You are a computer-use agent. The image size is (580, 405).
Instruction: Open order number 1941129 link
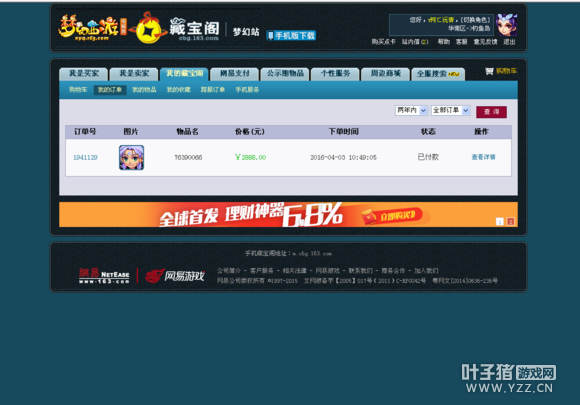coord(85,158)
